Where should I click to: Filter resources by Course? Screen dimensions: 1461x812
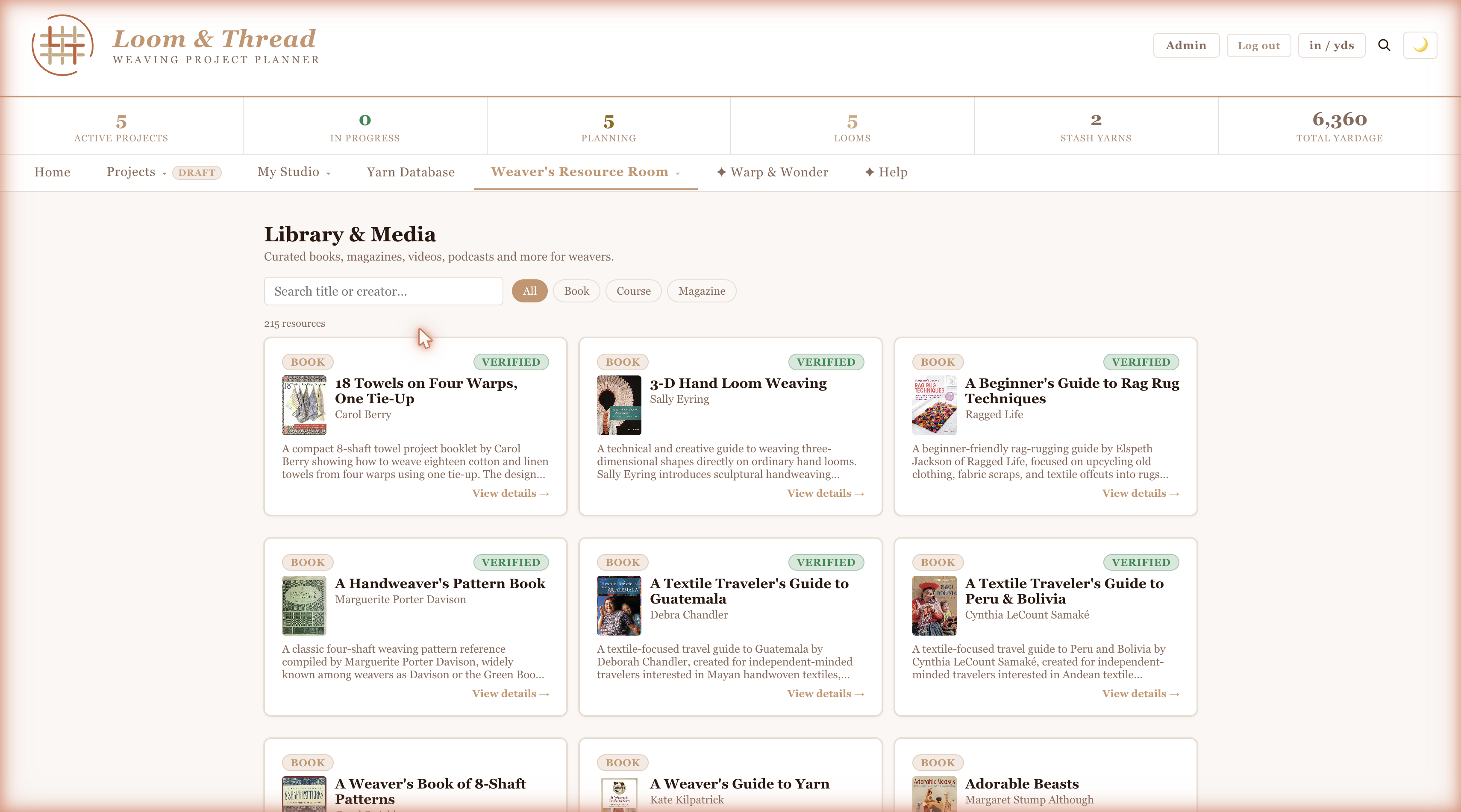point(634,291)
